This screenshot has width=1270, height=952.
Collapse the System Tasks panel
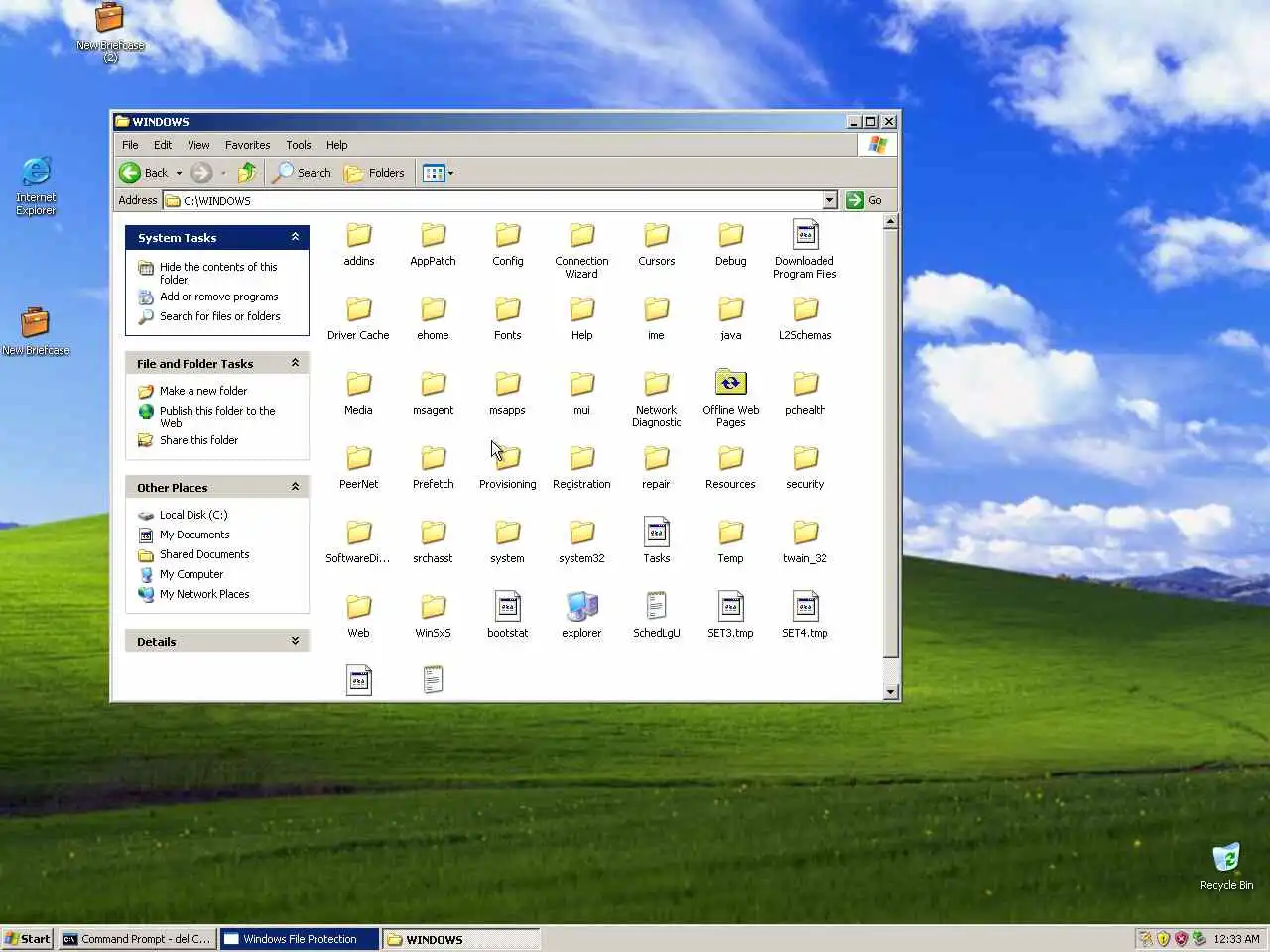[x=295, y=237]
